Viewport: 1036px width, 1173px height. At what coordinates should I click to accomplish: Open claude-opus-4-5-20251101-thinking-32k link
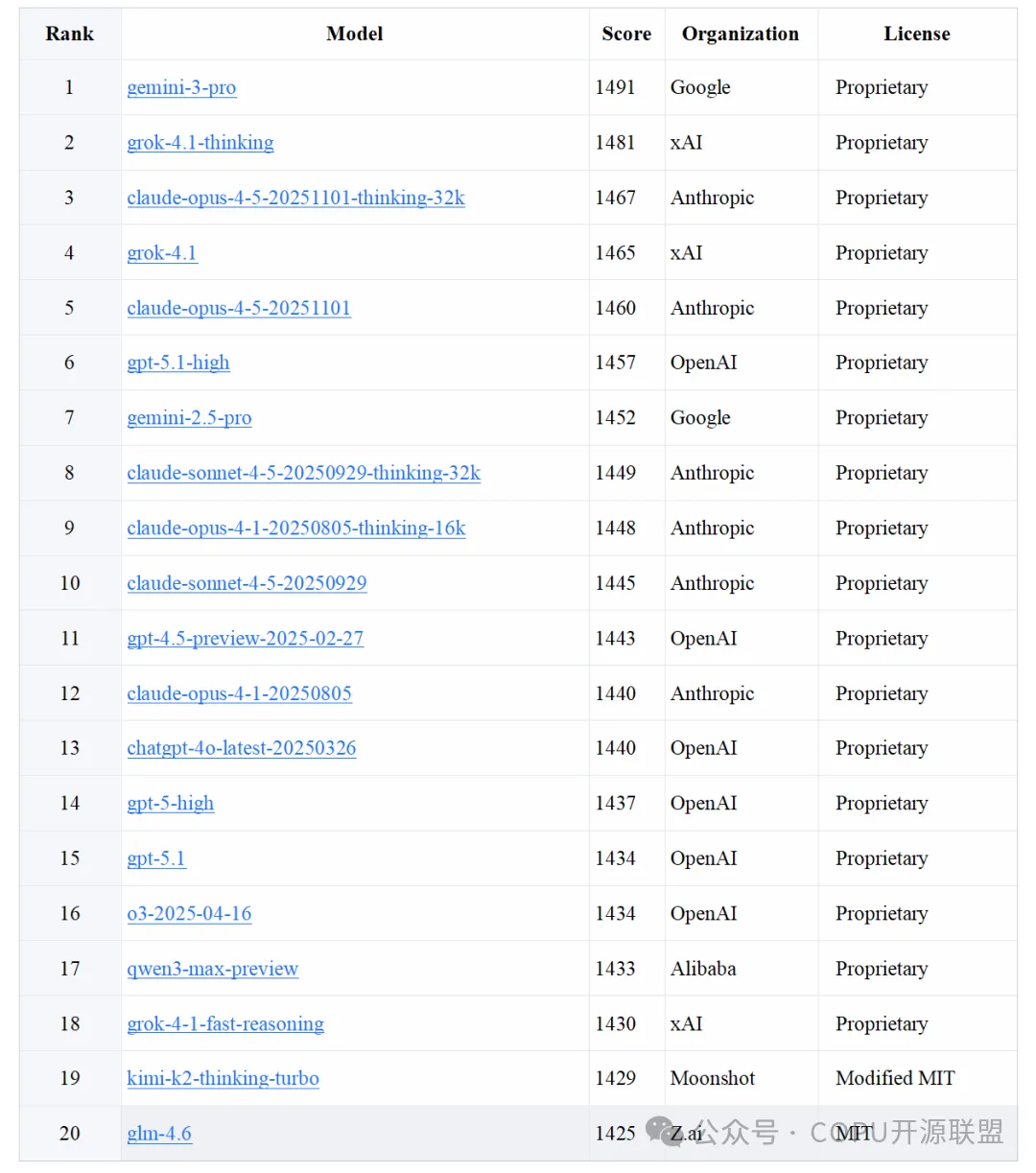(295, 198)
